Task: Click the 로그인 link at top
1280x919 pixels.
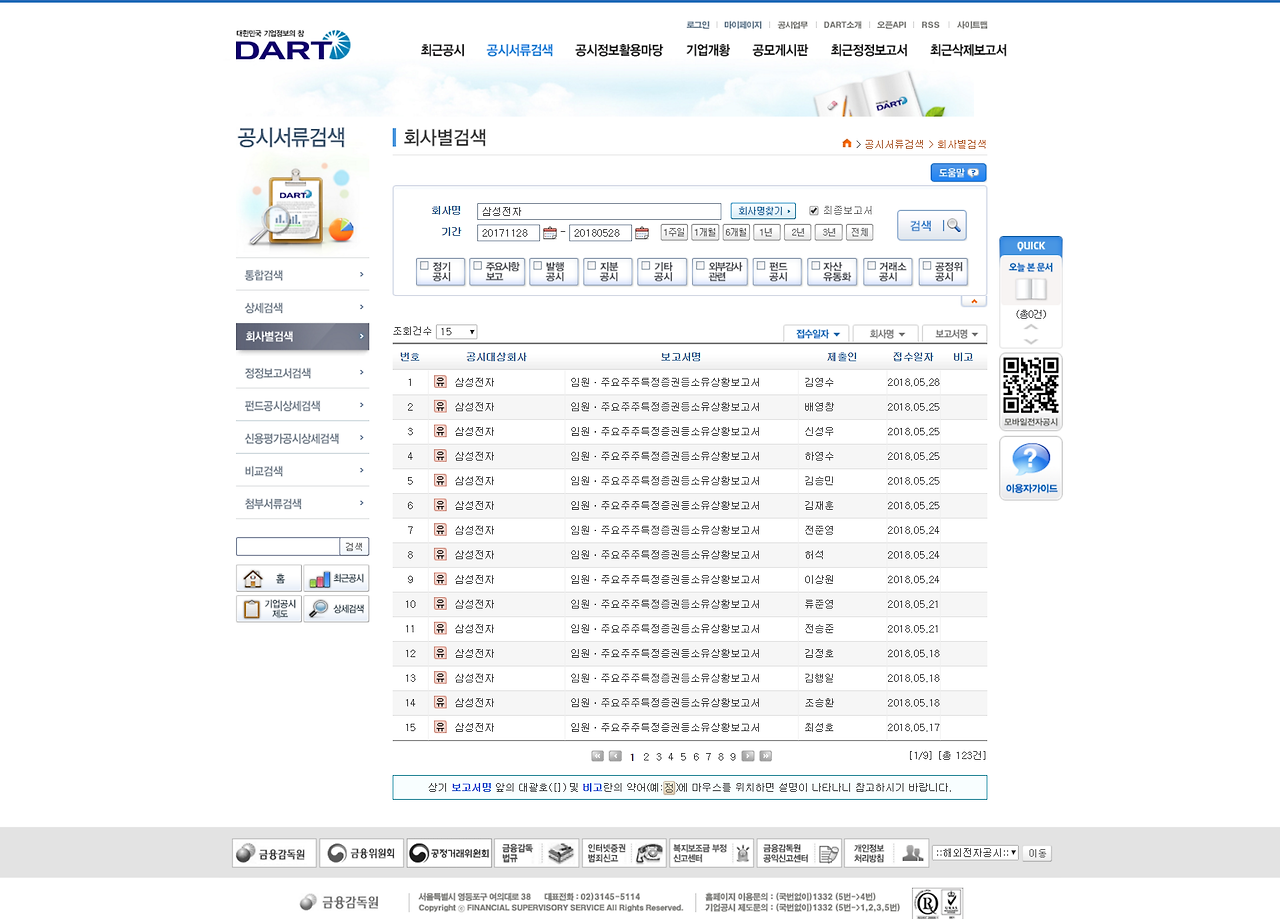Action: (x=698, y=25)
